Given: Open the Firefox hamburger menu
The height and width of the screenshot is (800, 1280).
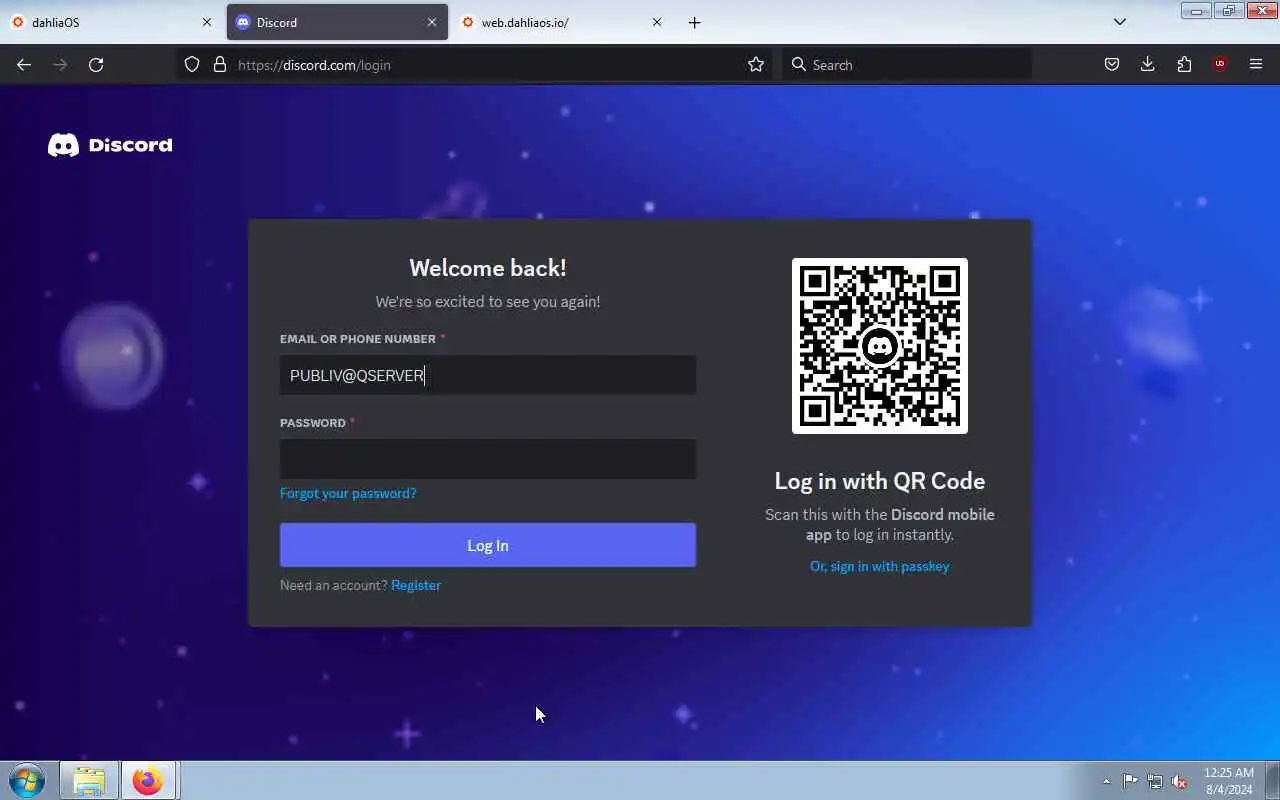Looking at the screenshot, I should [1256, 65].
